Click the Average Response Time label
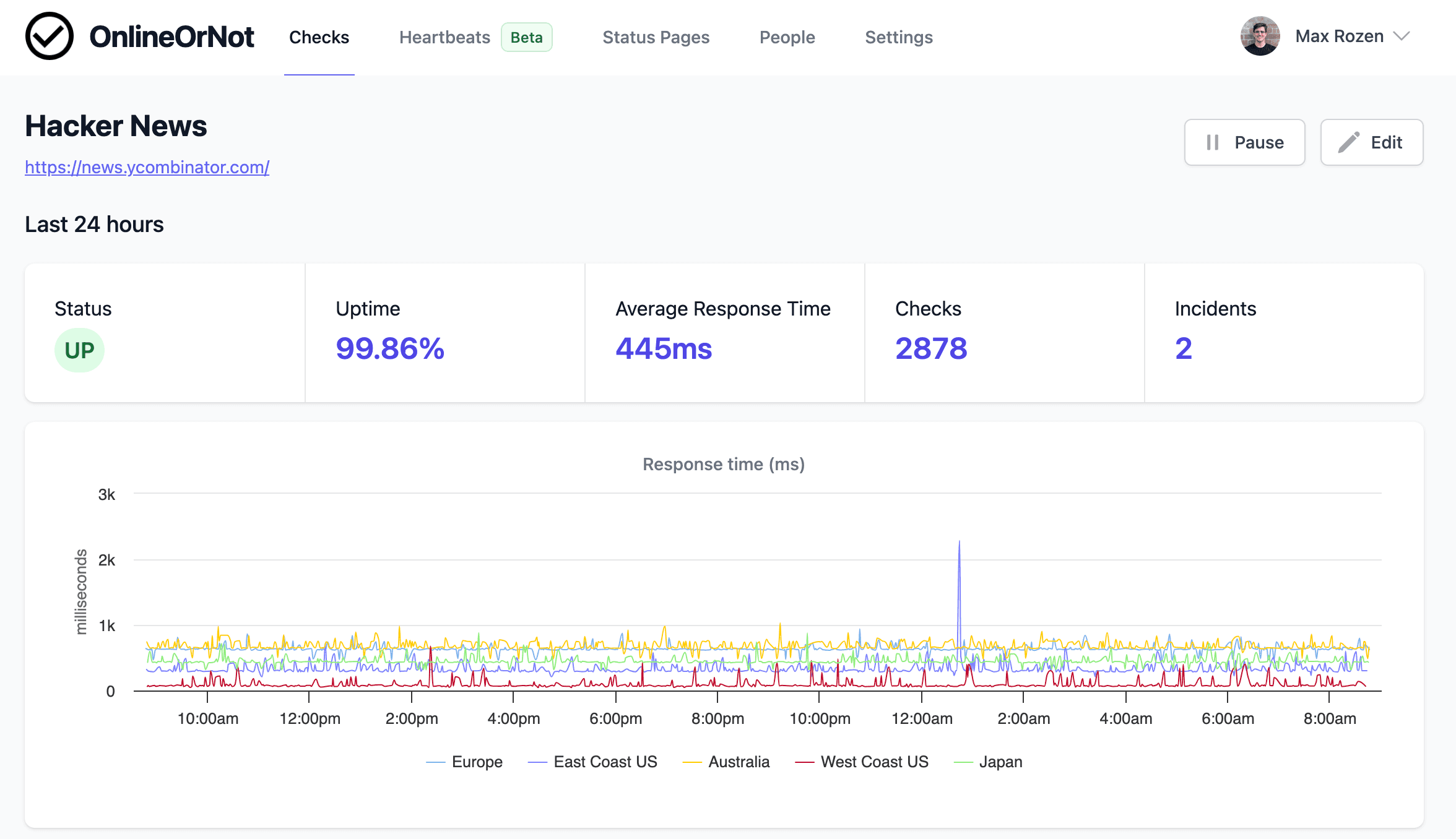The width and height of the screenshot is (1456, 839). click(x=723, y=308)
